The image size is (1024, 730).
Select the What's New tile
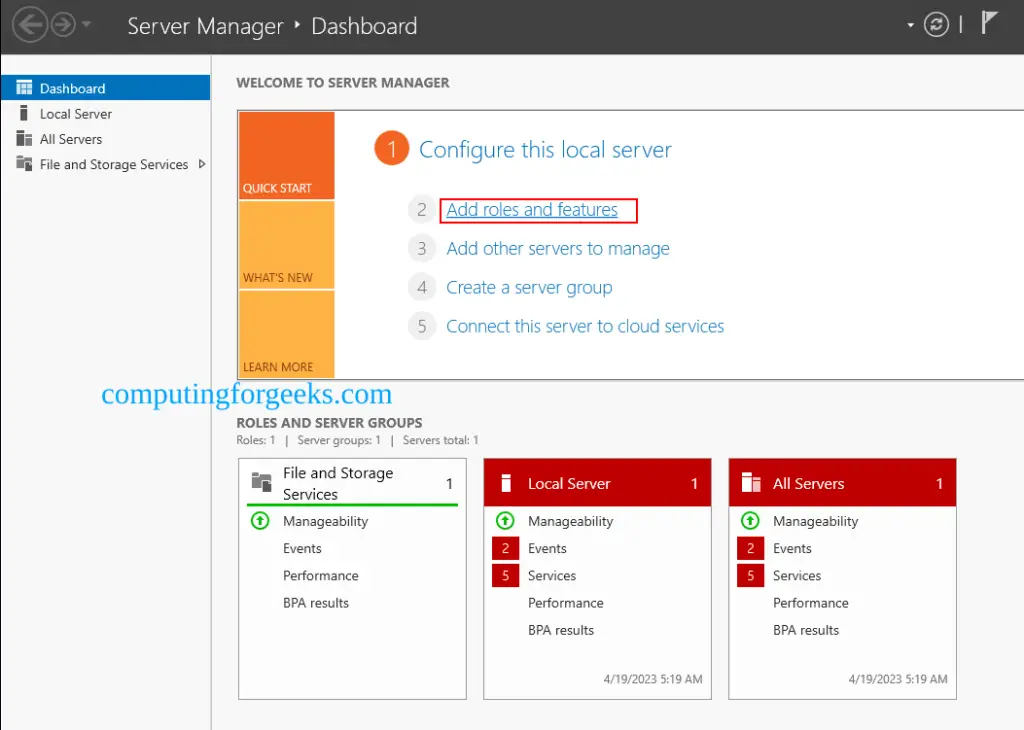click(x=287, y=245)
